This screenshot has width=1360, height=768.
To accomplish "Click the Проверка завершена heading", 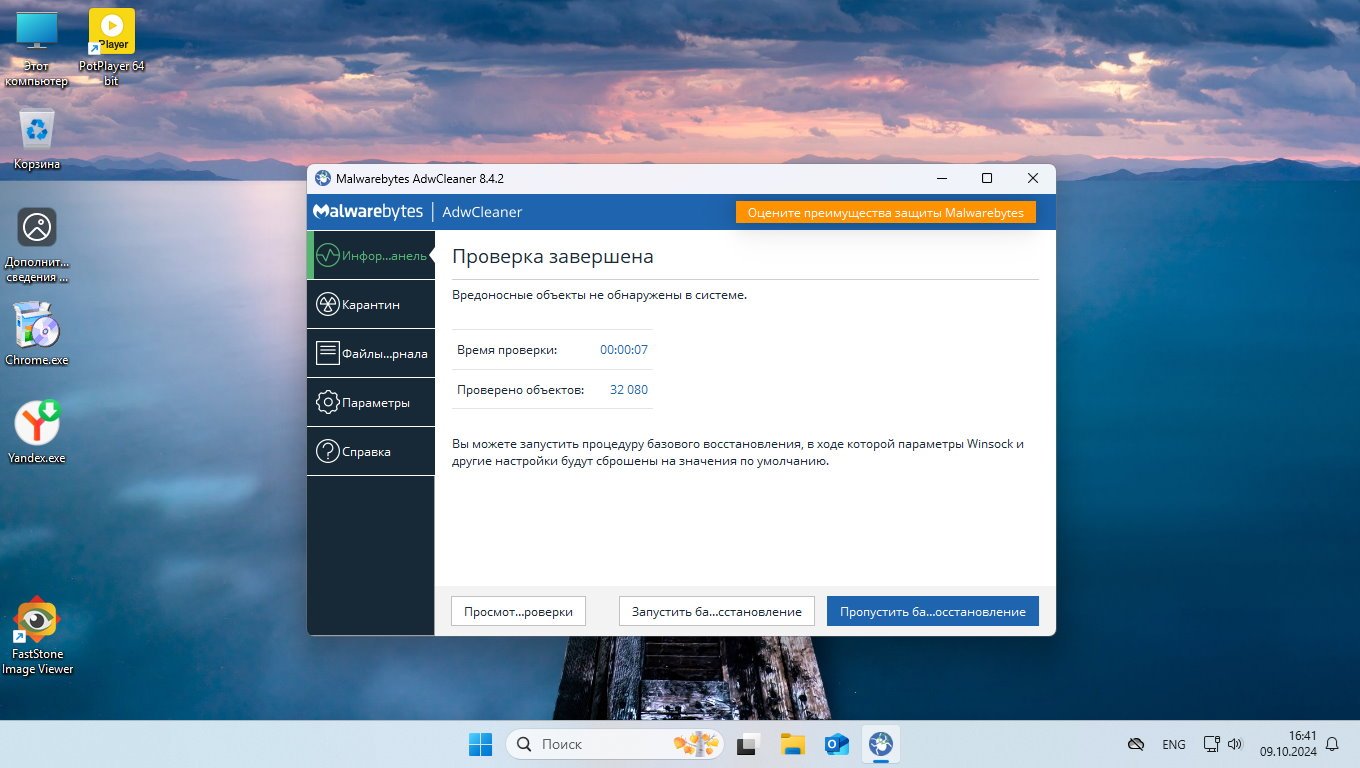I will 553,256.
